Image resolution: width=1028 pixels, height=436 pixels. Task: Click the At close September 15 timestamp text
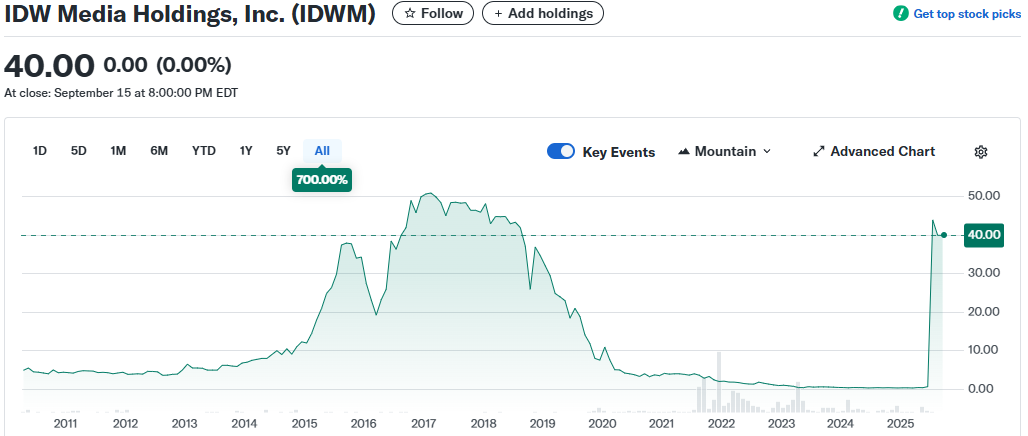click(121, 93)
